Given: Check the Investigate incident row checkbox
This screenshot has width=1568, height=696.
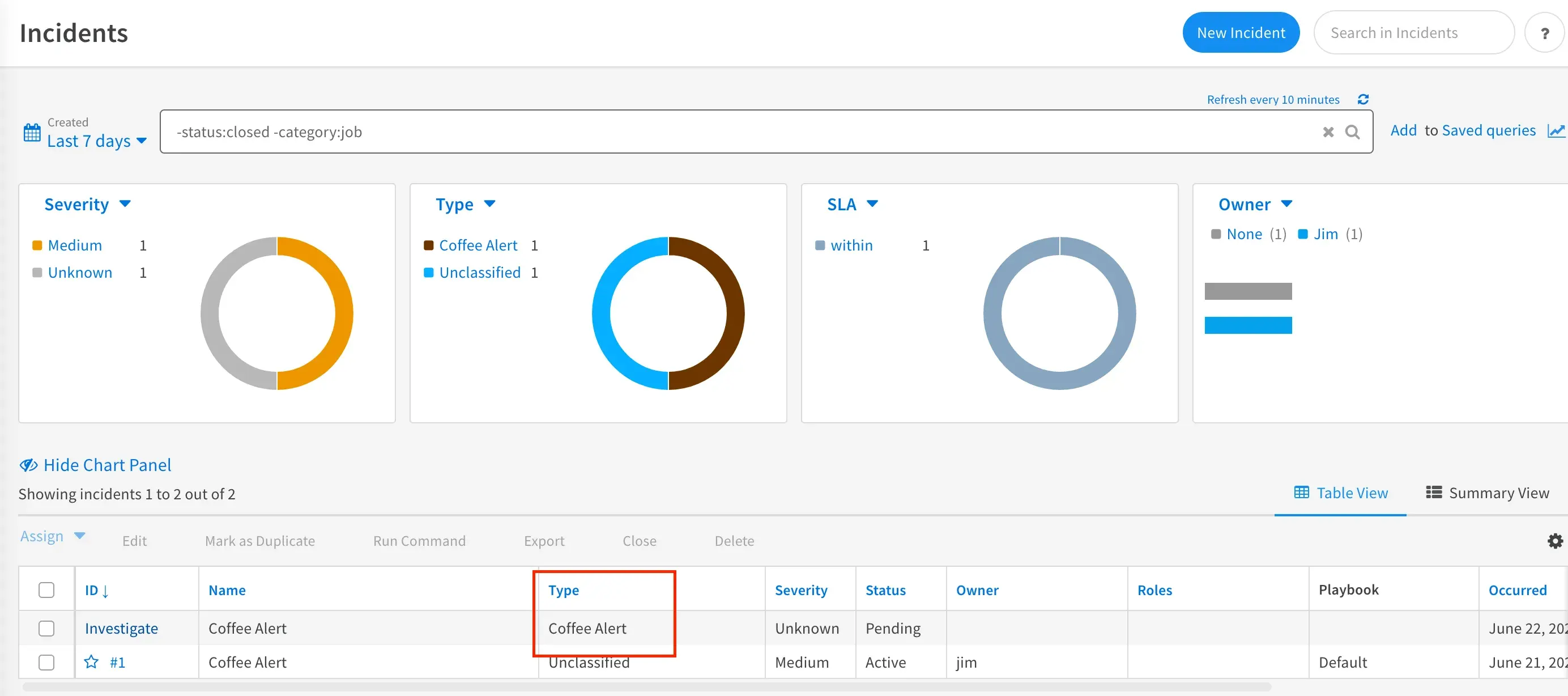Looking at the screenshot, I should click(46, 629).
